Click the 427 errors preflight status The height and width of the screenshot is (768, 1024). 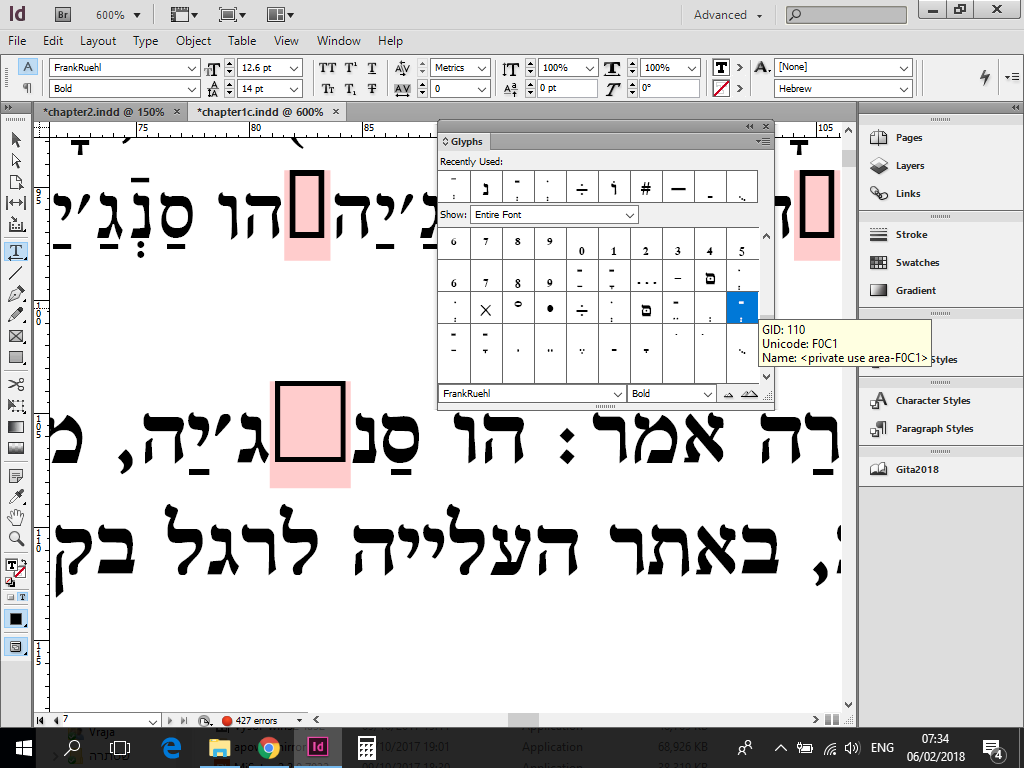point(256,720)
